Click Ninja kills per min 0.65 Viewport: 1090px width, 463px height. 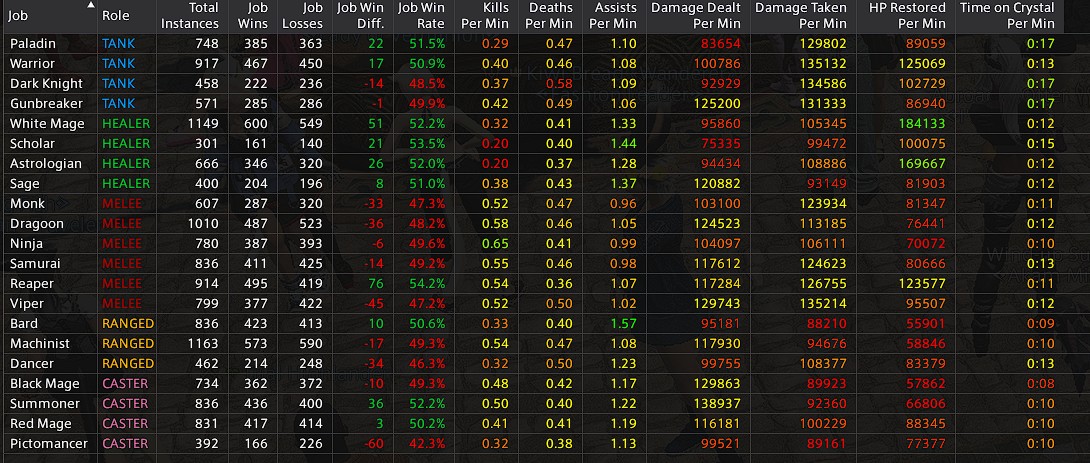click(495, 243)
